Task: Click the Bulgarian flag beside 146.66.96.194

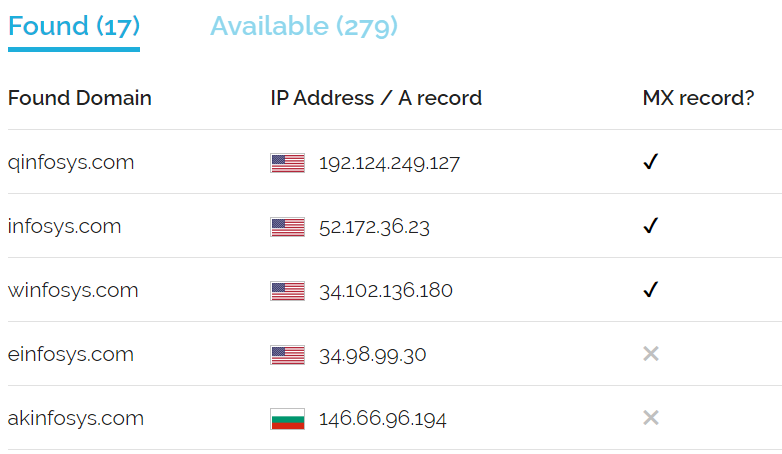Action: point(287,419)
